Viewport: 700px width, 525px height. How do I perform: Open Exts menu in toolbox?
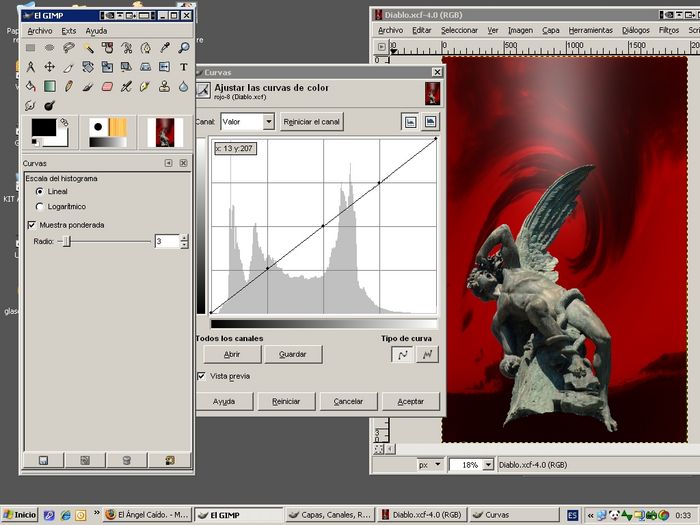point(69,31)
